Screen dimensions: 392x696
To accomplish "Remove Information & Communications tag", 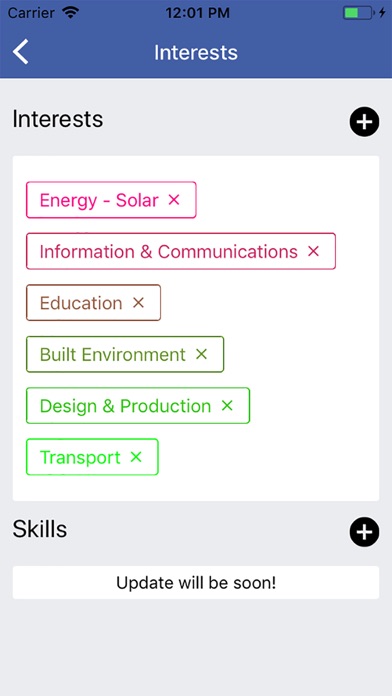I will point(313,251).
